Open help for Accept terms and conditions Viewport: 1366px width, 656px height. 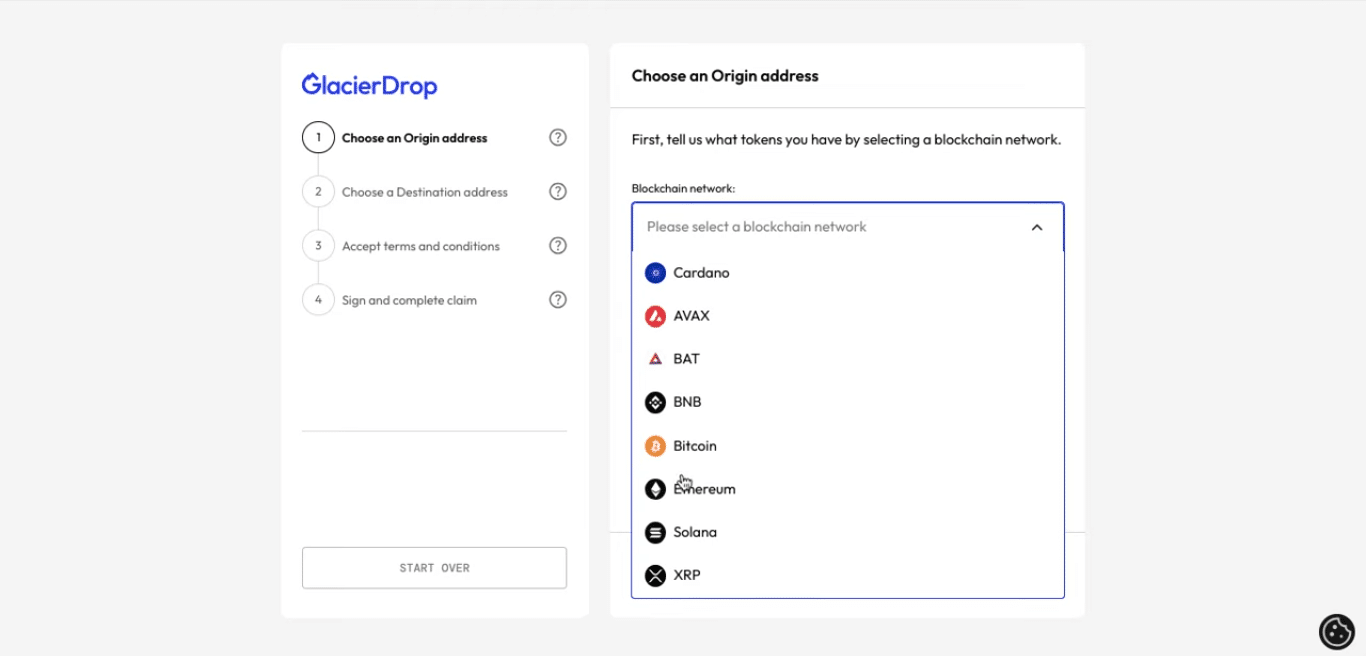558,246
